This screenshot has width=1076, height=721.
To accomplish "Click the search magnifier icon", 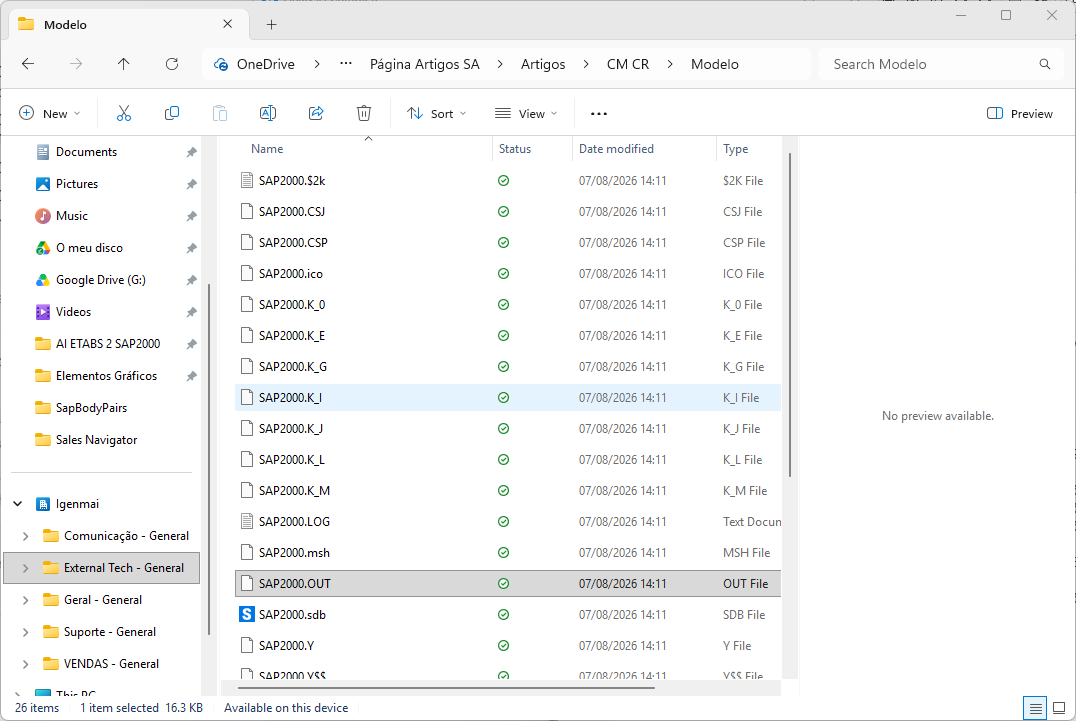I will tap(1044, 64).
